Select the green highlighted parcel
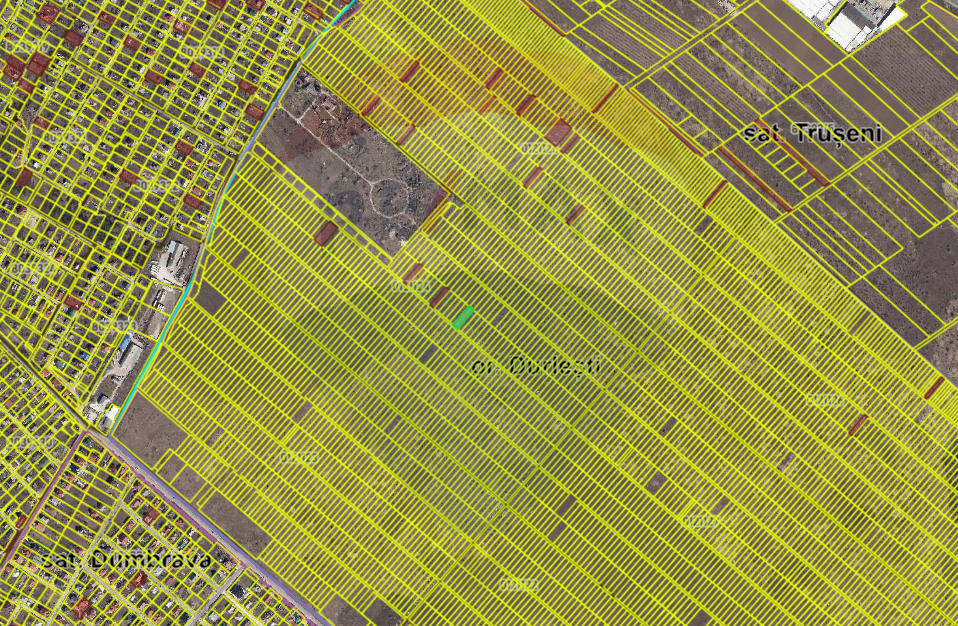958x626 pixels. pyautogui.click(x=462, y=318)
